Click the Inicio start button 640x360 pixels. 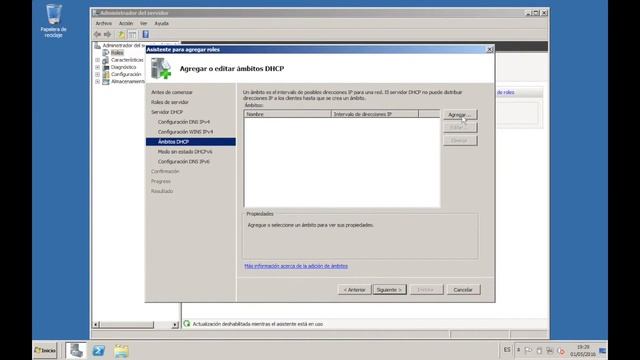coord(45,350)
